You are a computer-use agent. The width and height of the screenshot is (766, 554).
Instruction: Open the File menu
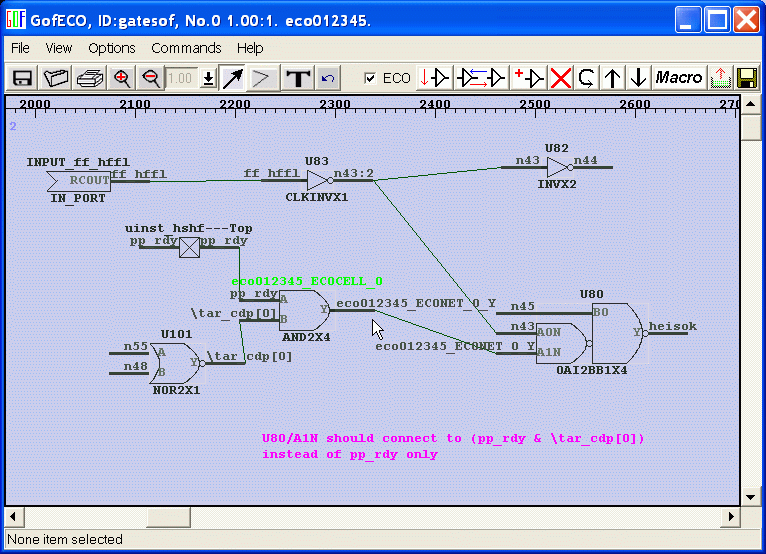click(20, 48)
